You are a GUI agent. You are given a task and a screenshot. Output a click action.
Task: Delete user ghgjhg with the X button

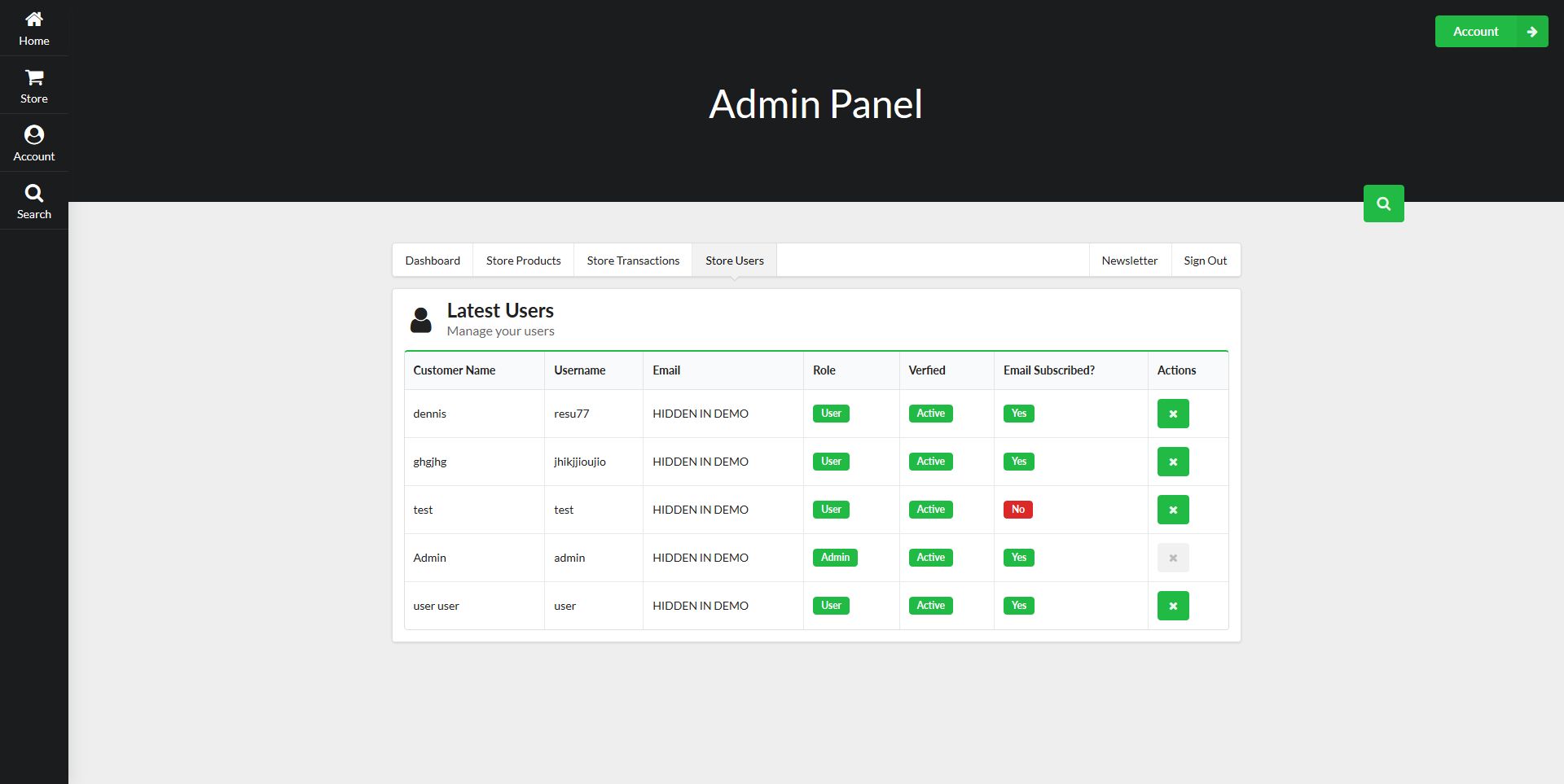pyautogui.click(x=1173, y=462)
